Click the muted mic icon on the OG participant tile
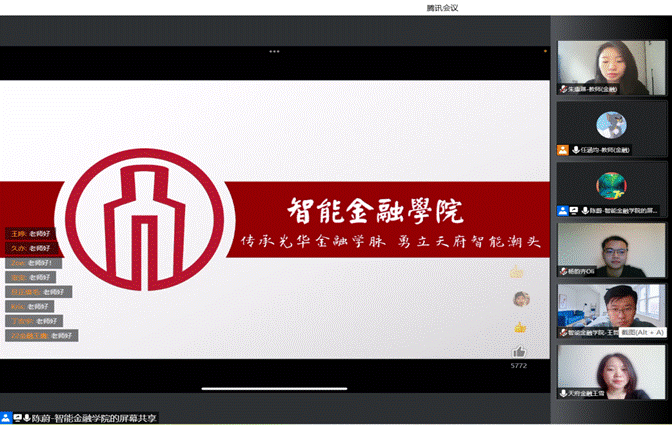The height and width of the screenshot is (425, 672). (x=564, y=271)
